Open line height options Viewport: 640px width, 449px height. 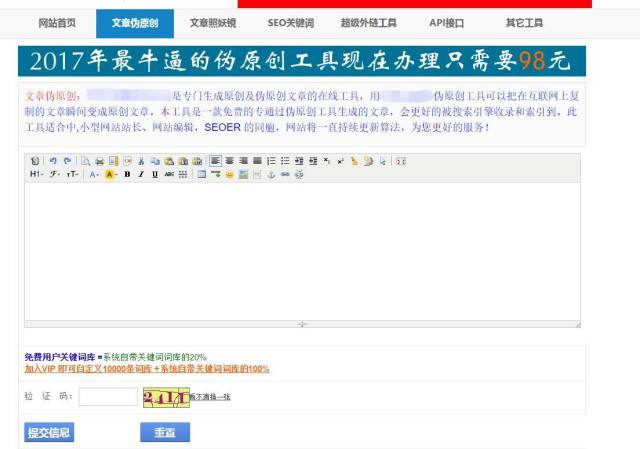pyautogui.click(x=183, y=174)
